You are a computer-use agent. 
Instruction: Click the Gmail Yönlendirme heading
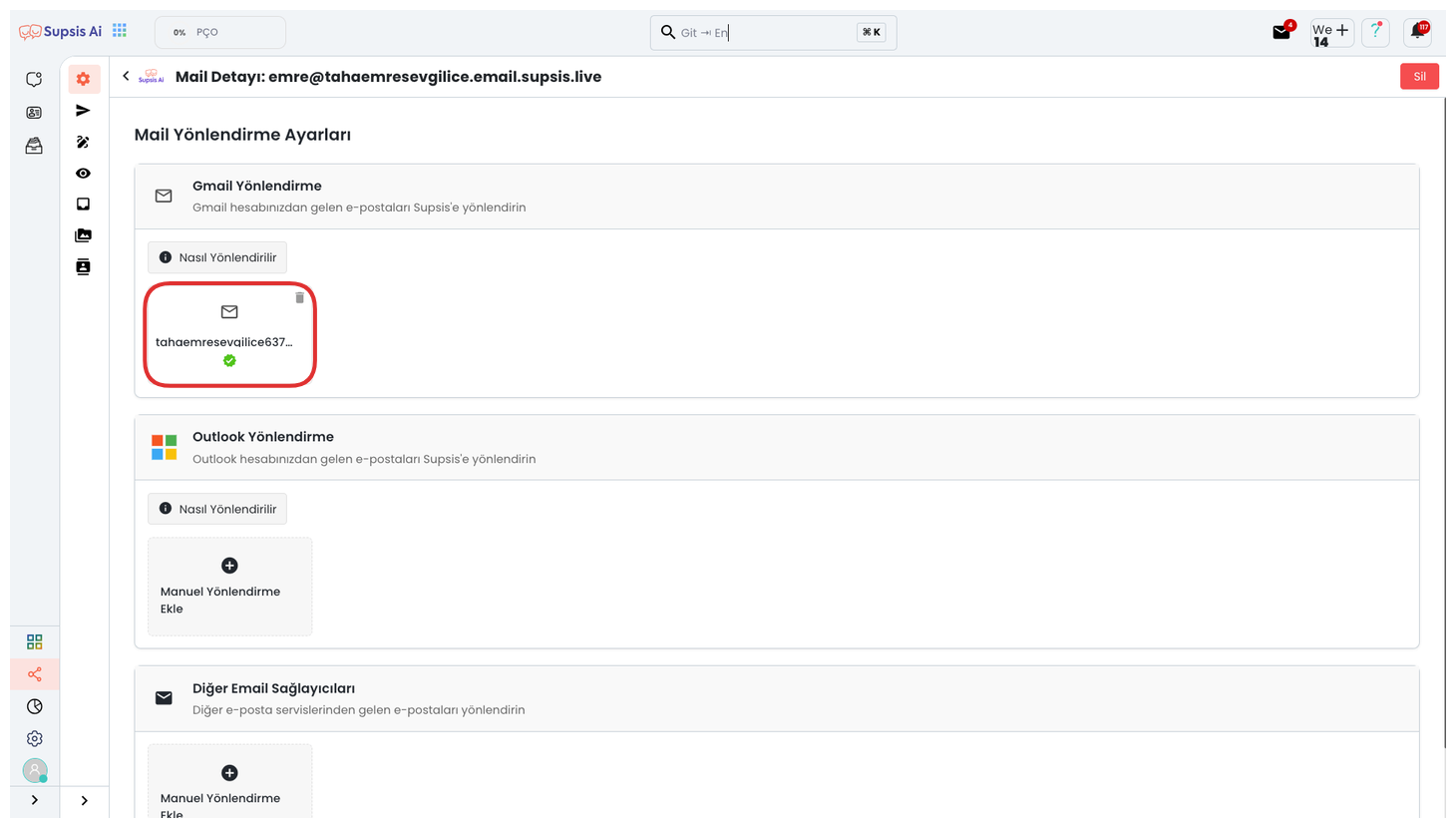coord(257,186)
